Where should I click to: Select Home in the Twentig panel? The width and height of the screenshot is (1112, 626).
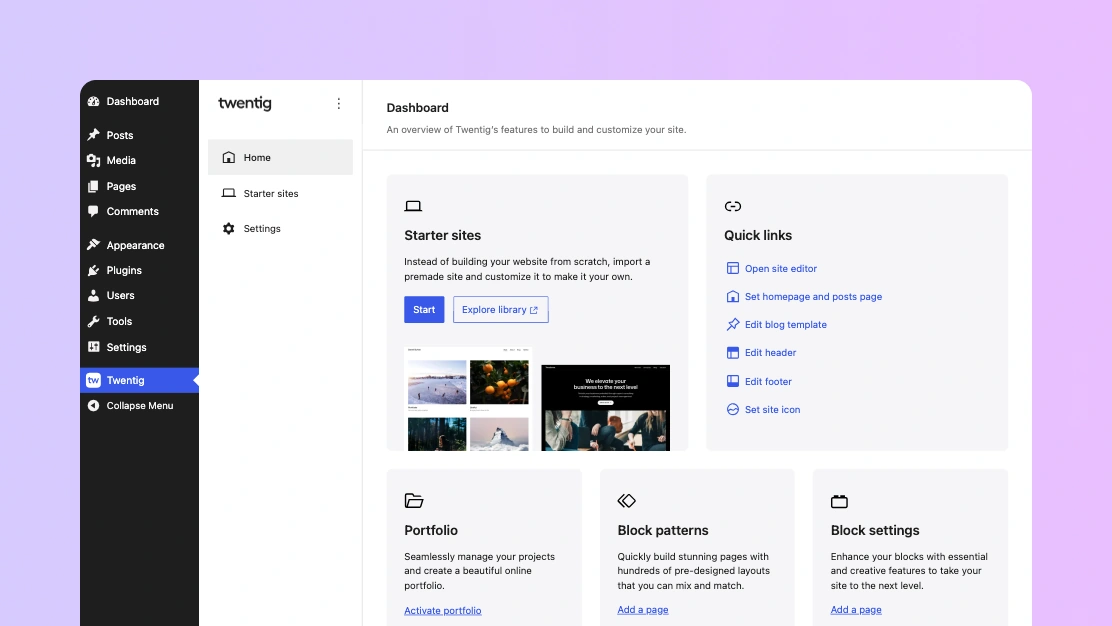(x=256, y=157)
